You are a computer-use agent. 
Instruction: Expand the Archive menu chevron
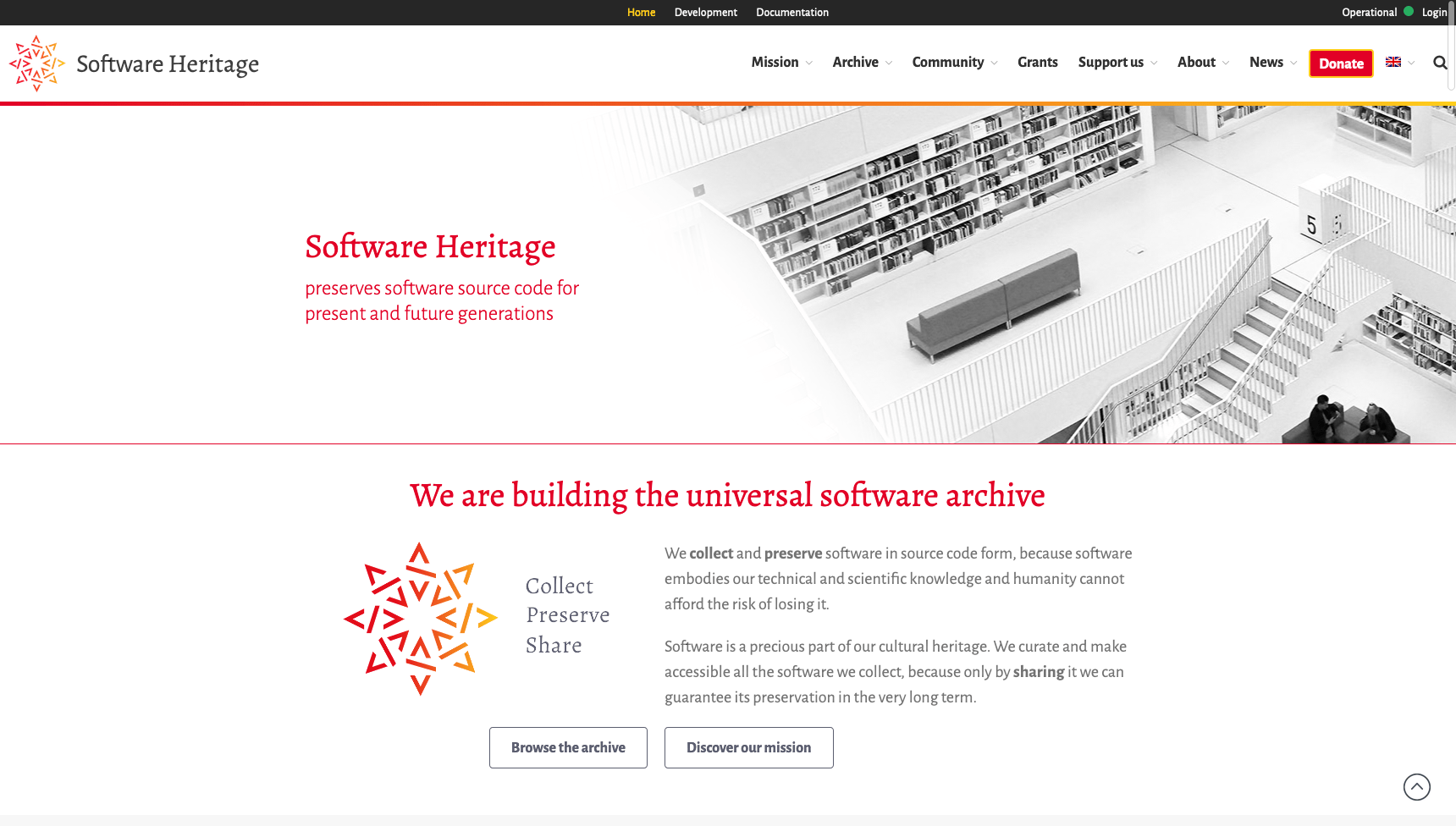[889, 63]
